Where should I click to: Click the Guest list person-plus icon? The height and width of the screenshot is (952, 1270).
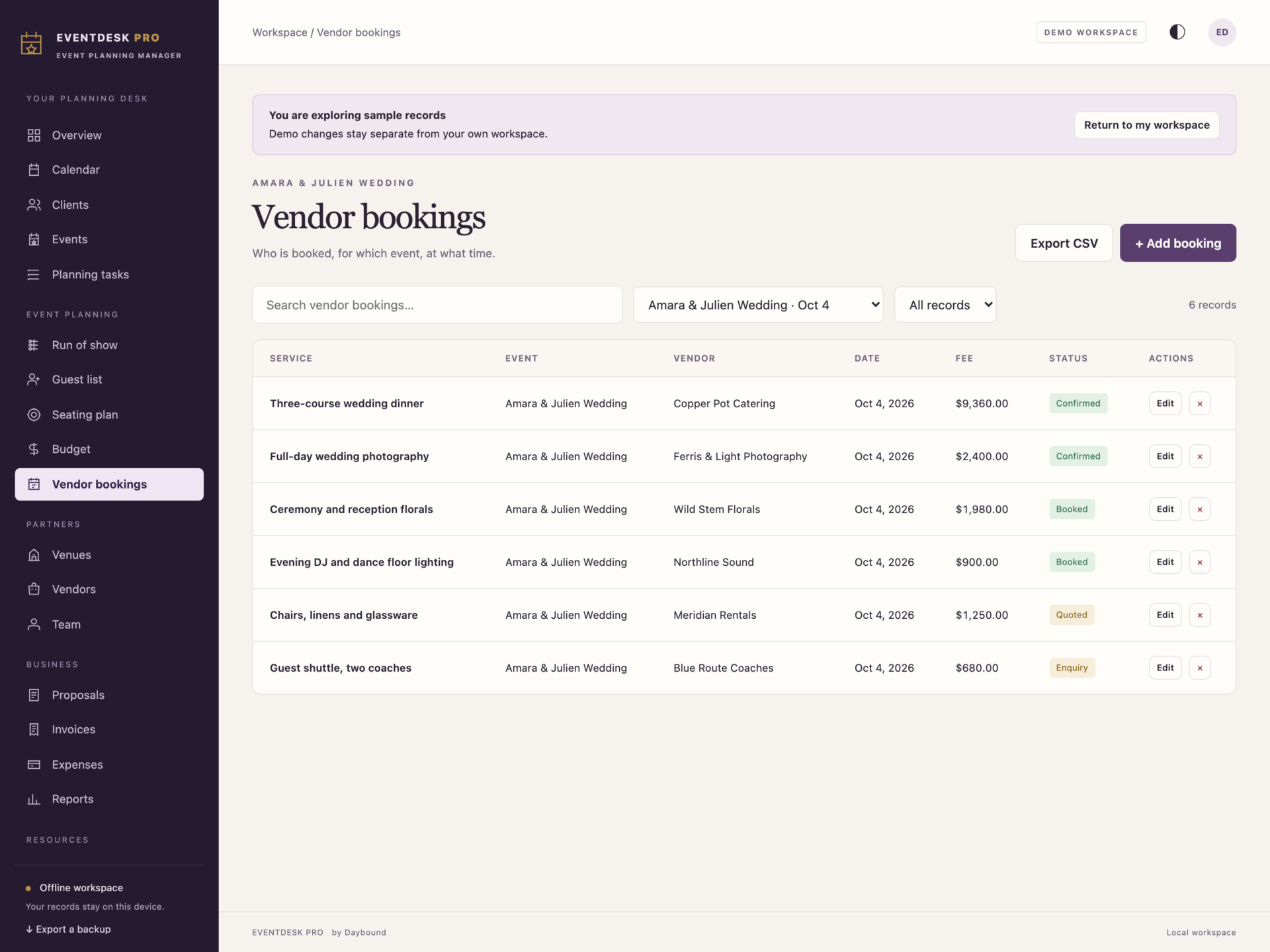pyautogui.click(x=34, y=379)
